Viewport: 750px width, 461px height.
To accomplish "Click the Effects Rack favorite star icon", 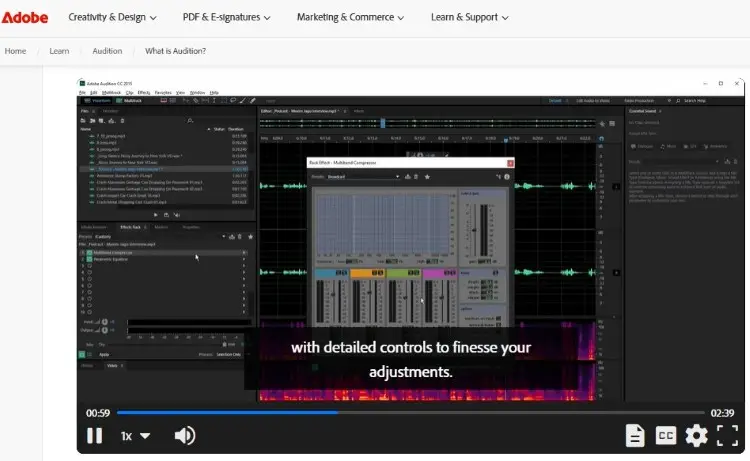I will [x=250, y=237].
